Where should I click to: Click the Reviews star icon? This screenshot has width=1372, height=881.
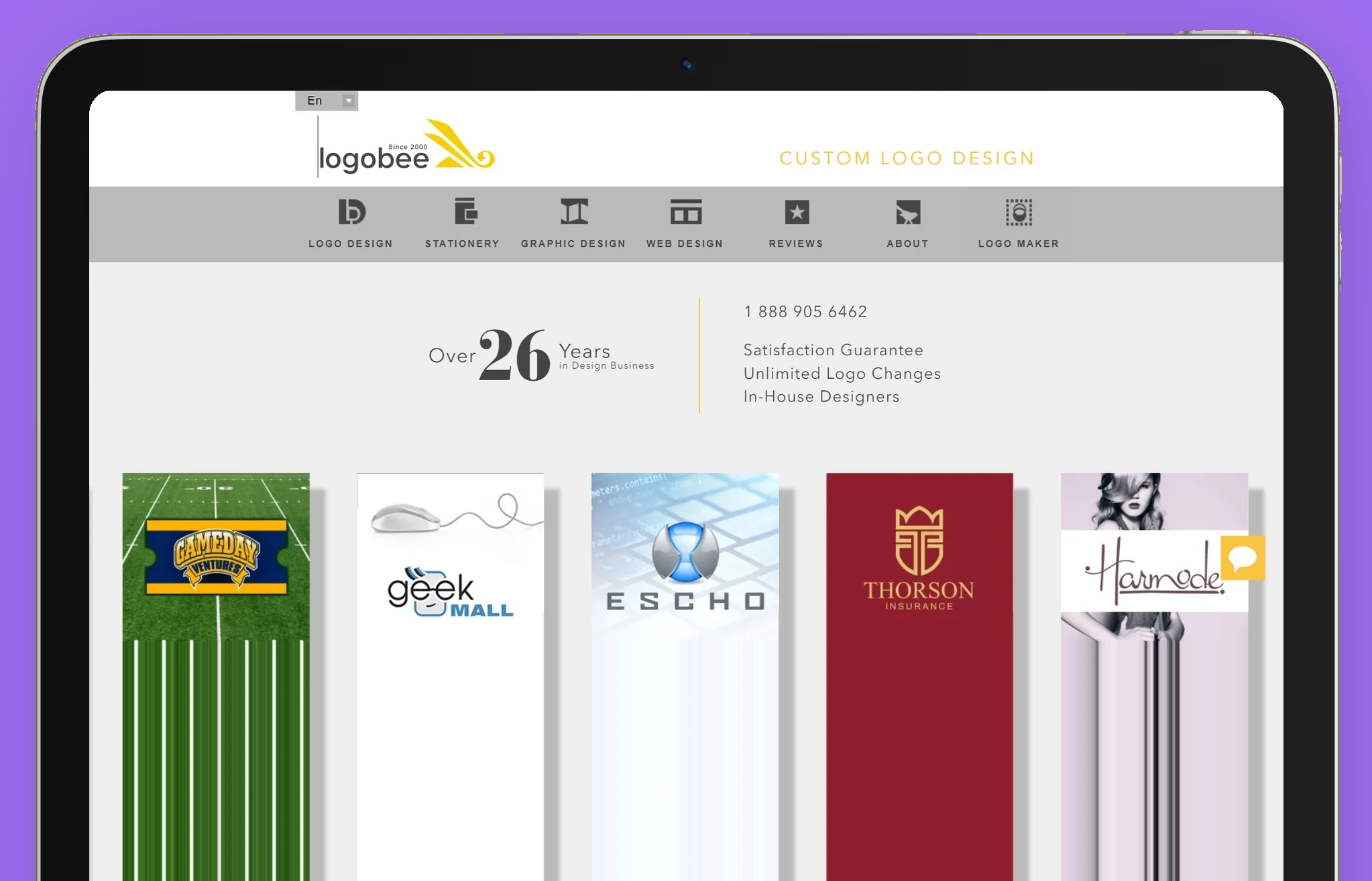[797, 213]
